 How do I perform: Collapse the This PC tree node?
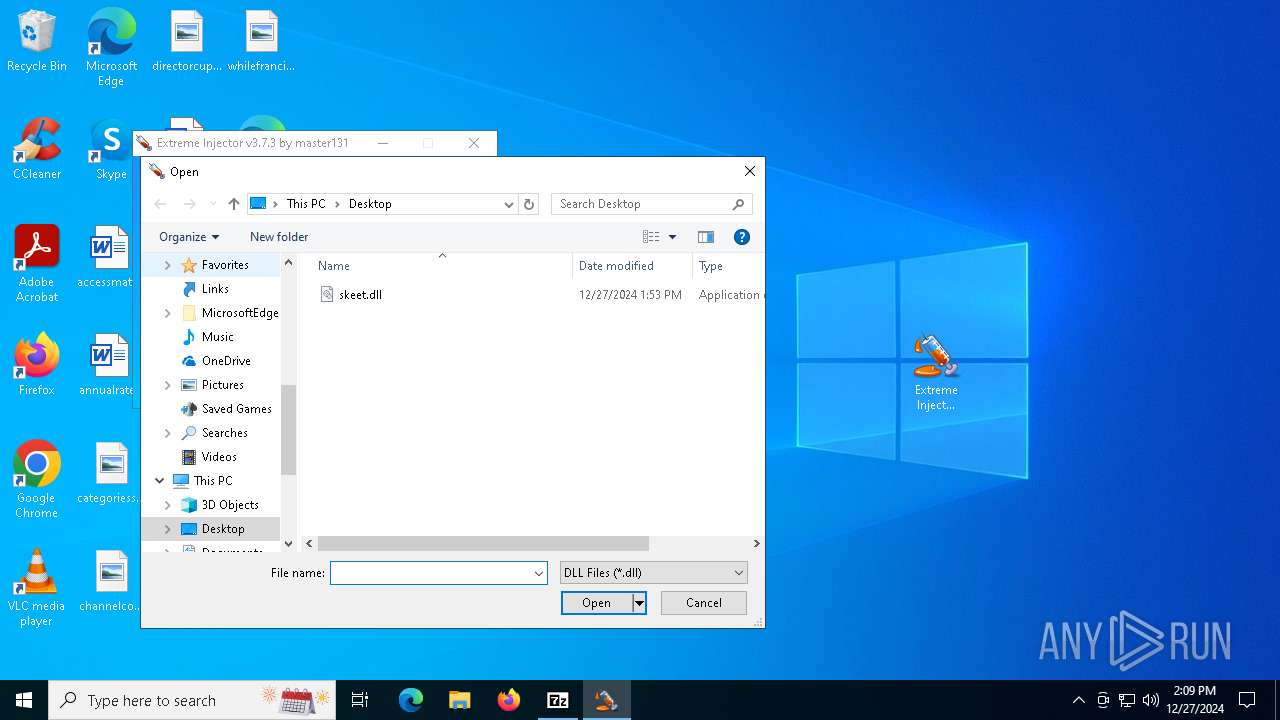(x=159, y=481)
